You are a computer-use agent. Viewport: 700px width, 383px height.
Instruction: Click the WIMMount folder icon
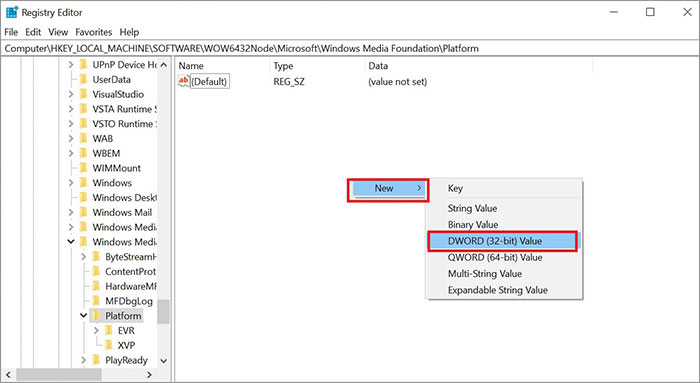[83, 168]
